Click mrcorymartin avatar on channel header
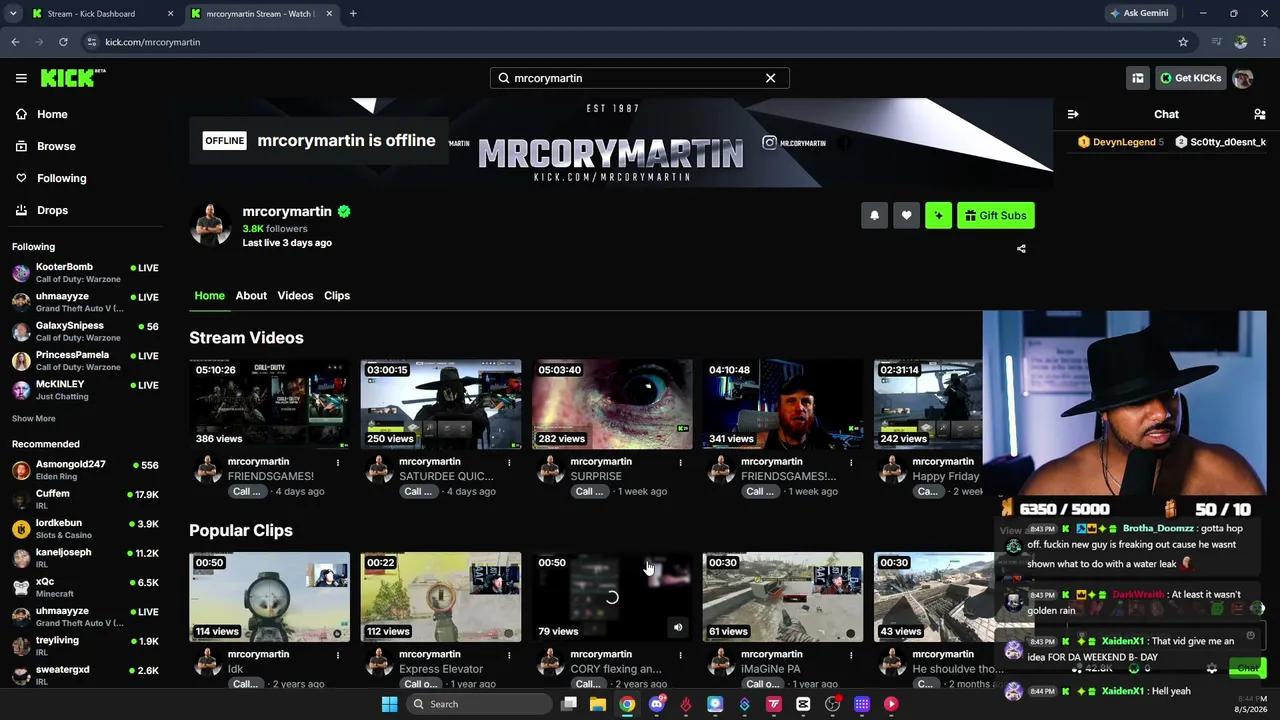Screen dimensions: 1280x720 pyautogui.click(x=210, y=224)
